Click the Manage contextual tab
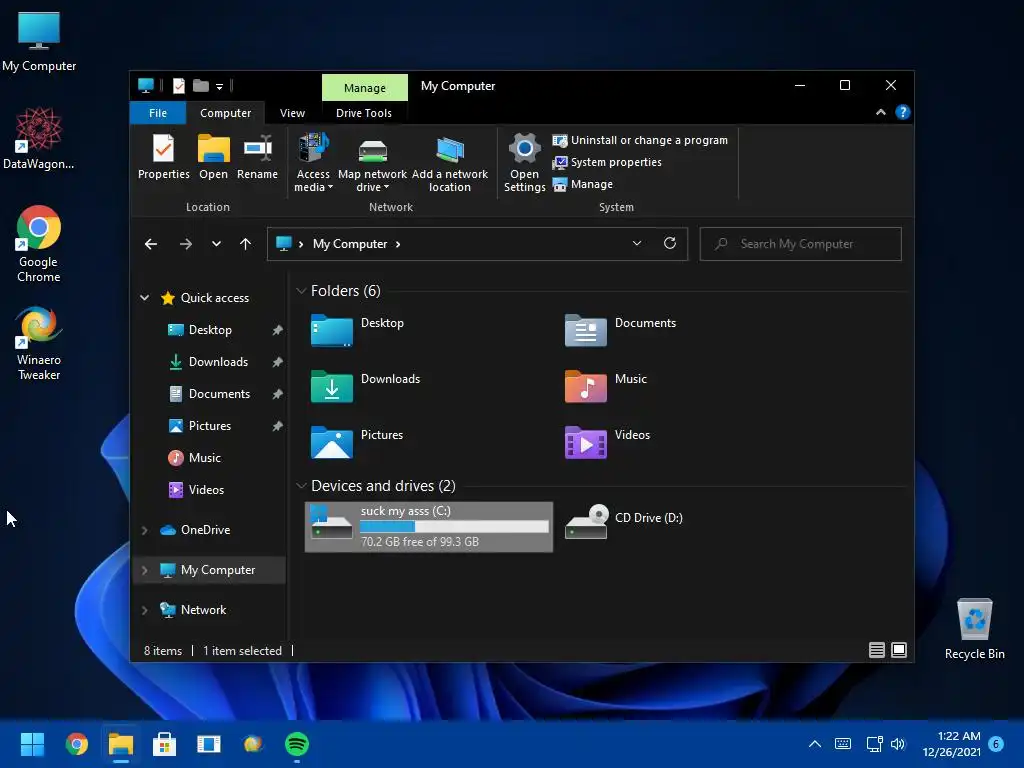This screenshot has width=1024, height=768. [x=364, y=88]
